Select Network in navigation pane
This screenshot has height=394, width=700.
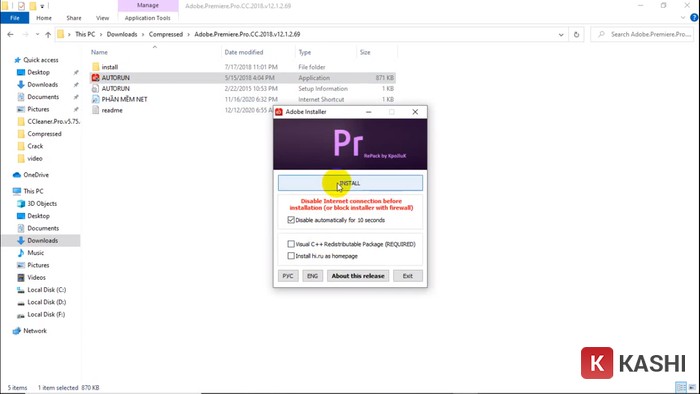click(35, 331)
